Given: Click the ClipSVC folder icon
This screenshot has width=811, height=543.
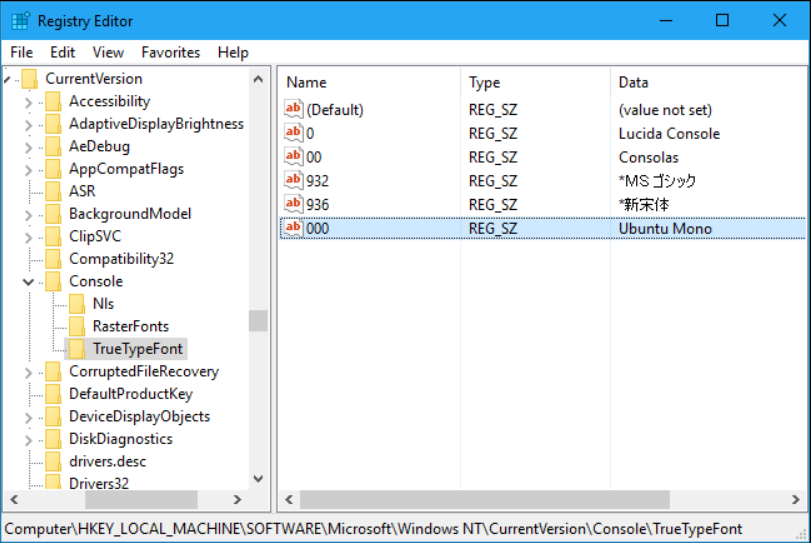Looking at the screenshot, I should tap(53, 236).
